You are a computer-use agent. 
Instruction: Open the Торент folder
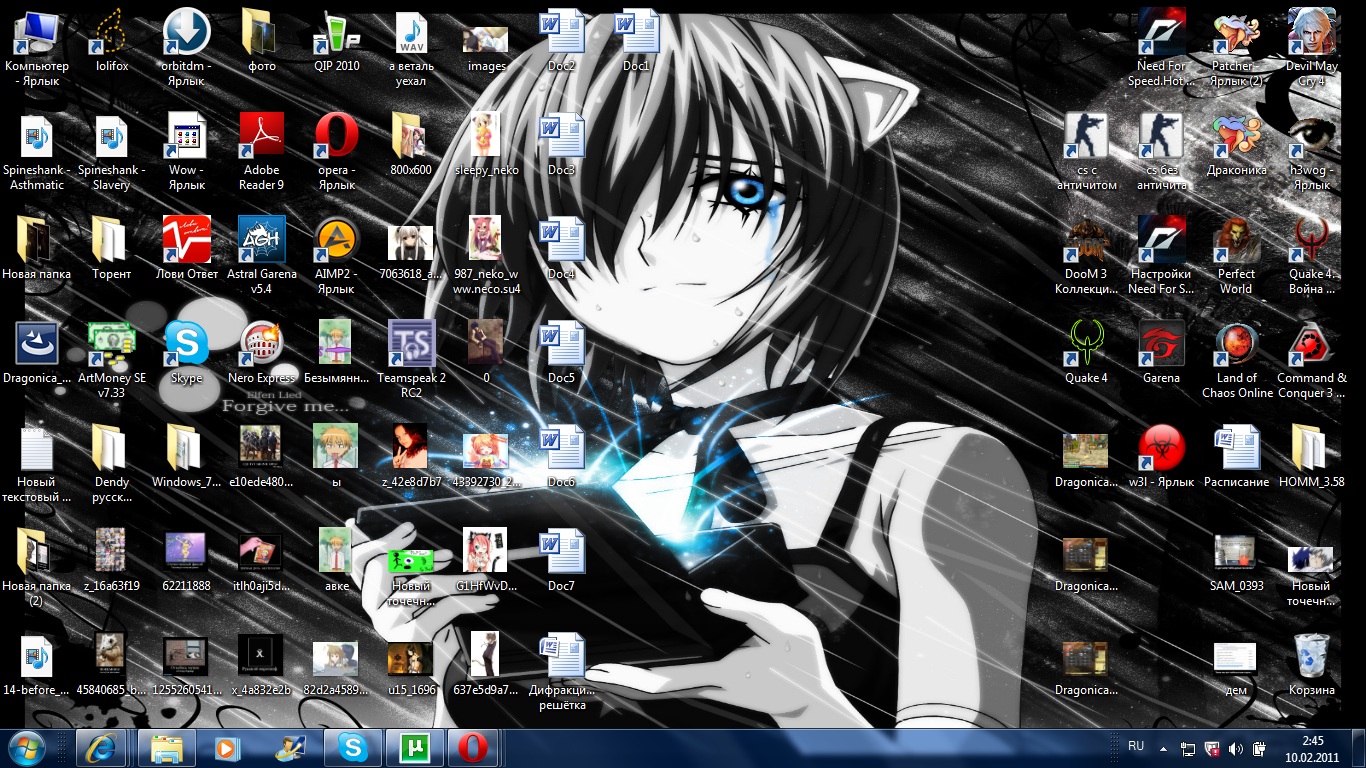point(112,240)
